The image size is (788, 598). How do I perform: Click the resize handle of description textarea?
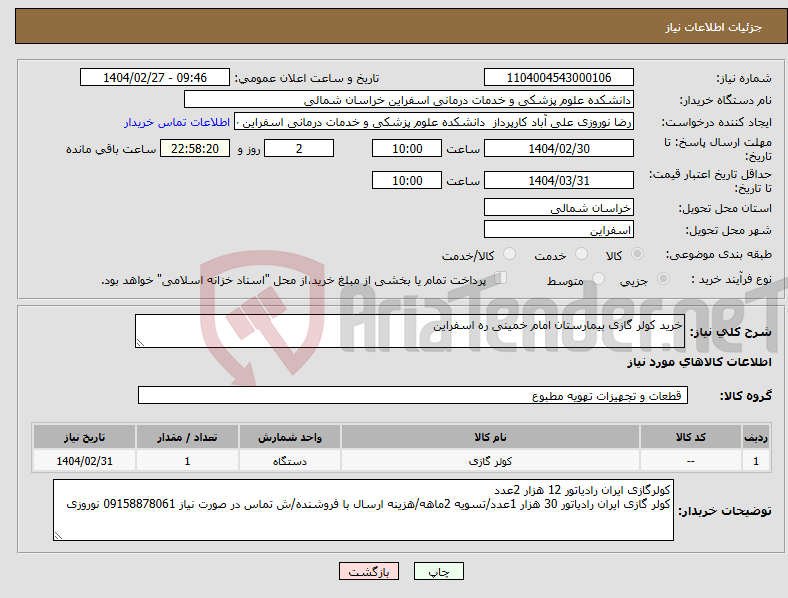140,343
